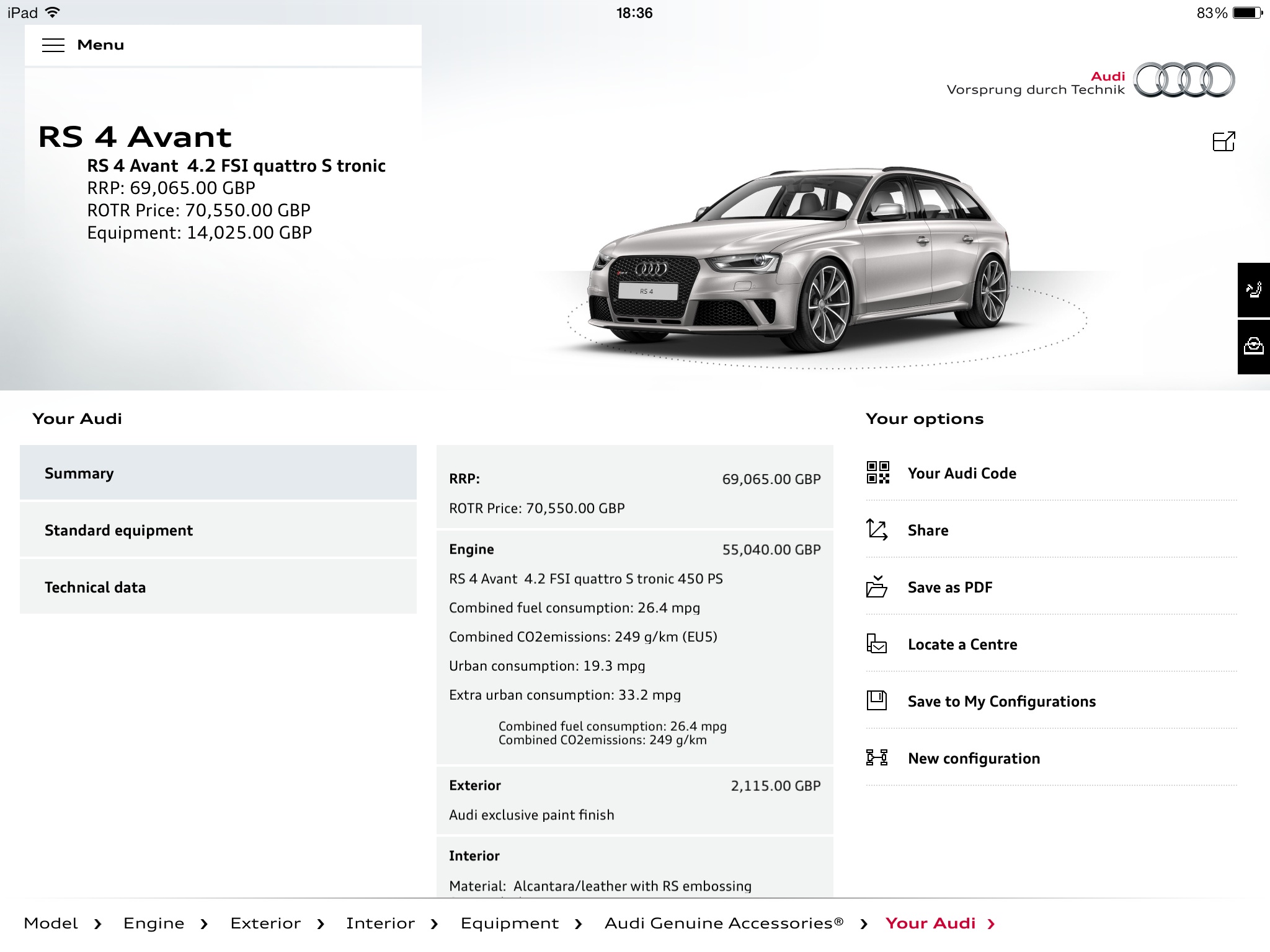This screenshot has width=1270, height=952.
Task: Go to the Equipment step
Action: (x=510, y=923)
